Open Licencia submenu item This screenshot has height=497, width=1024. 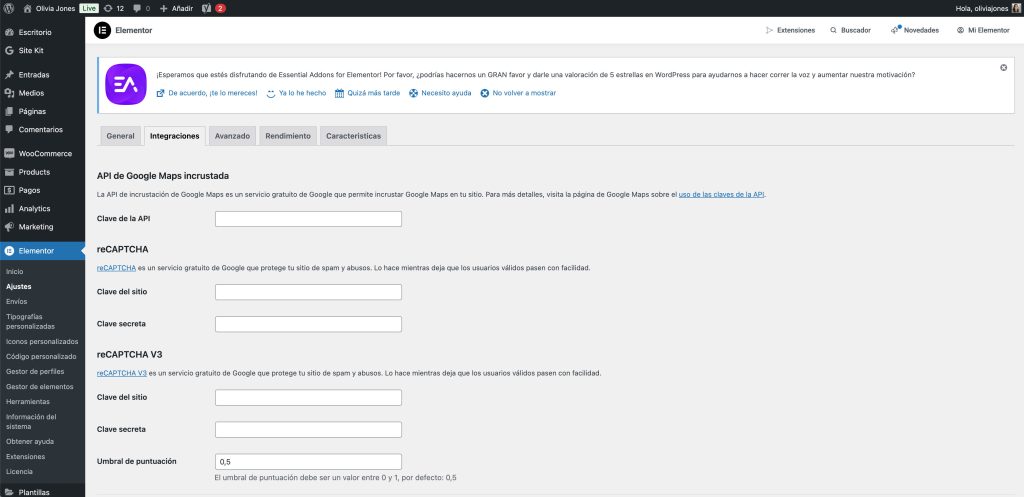point(20,472)
